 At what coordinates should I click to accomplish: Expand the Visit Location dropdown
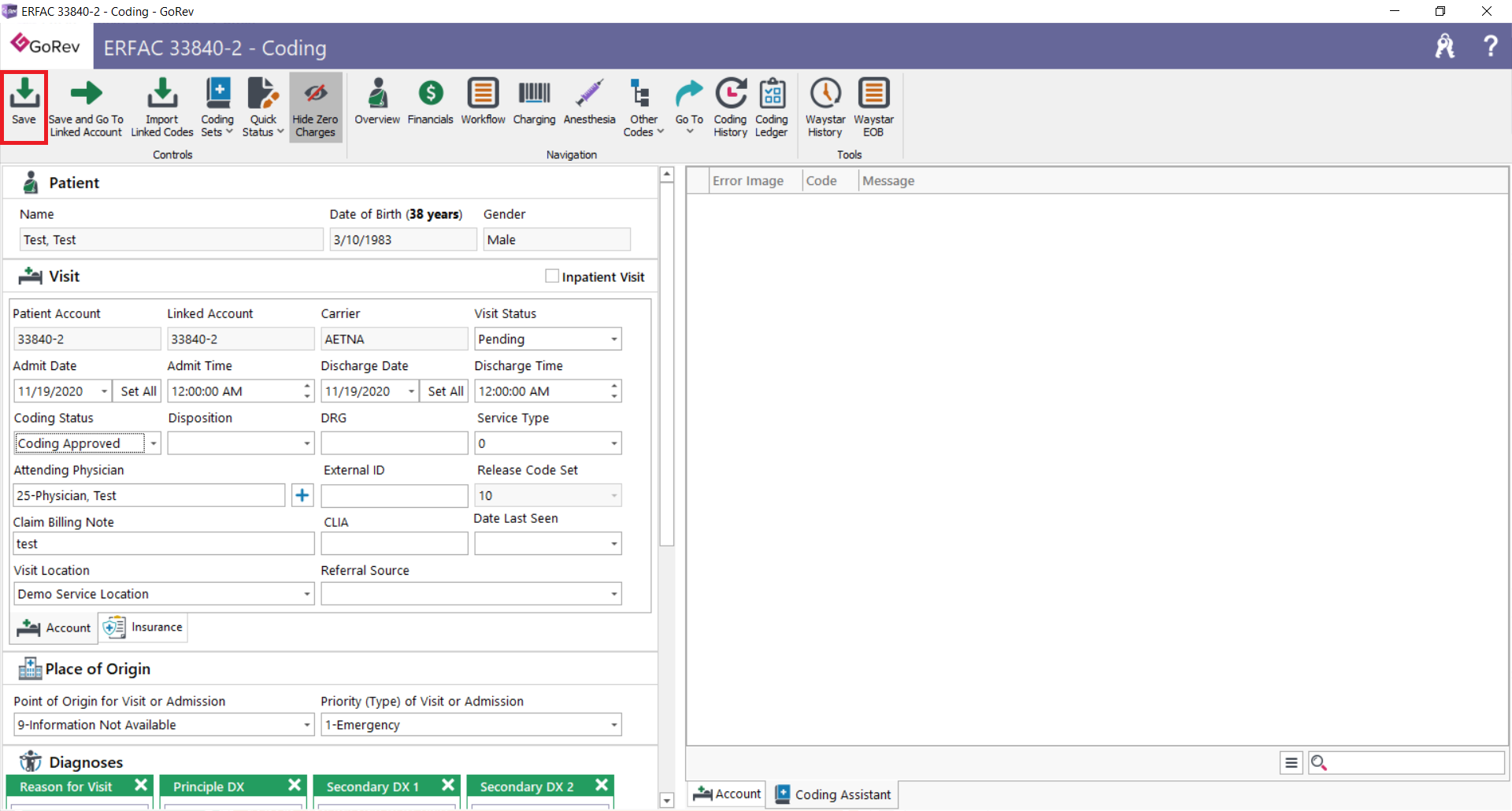coord(307,594)
